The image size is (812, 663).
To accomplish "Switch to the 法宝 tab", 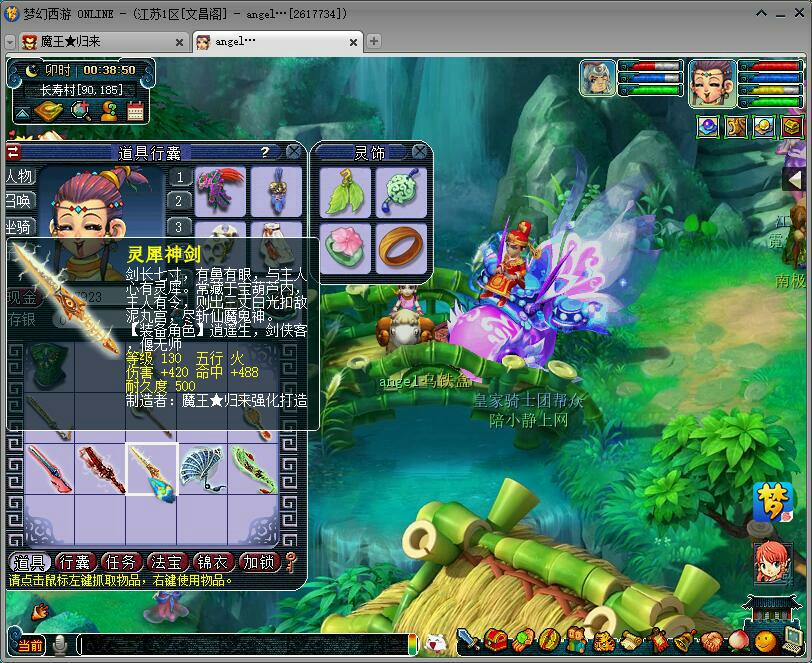I will [x=167, y=563].
